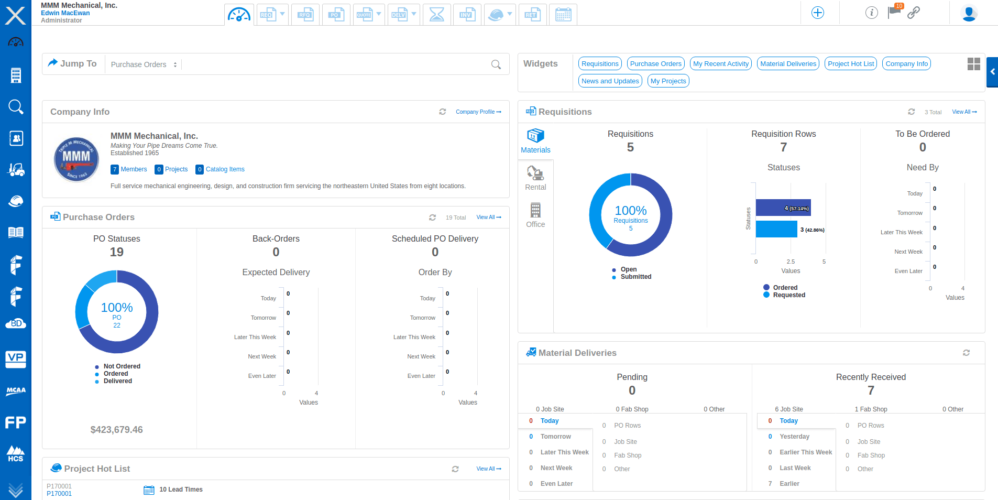Click the blue plus add icon

(x=817, y=13)
